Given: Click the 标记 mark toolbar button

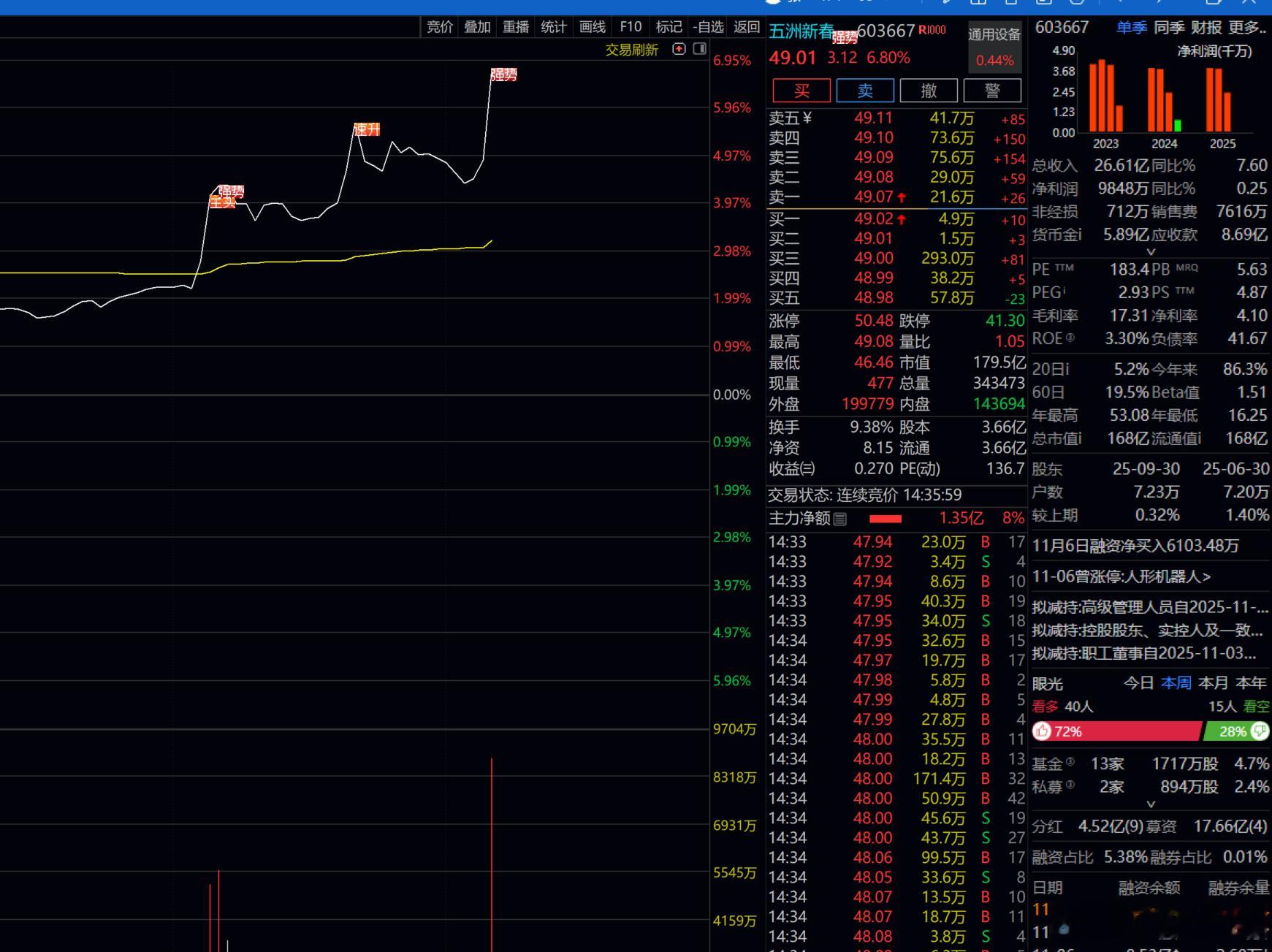Looking at the screenshot, I should click(x=669, y=27).
